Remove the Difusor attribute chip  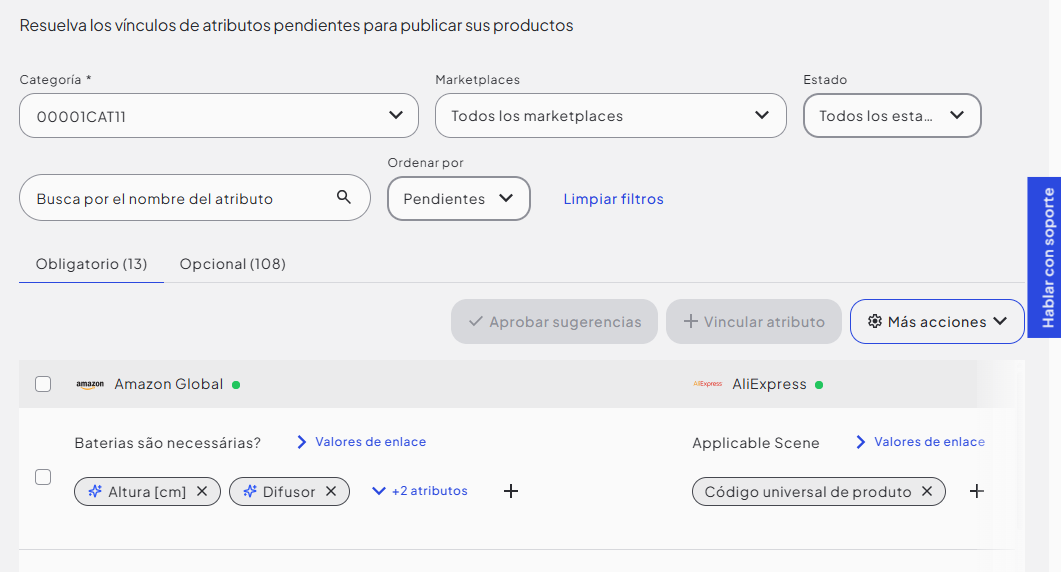tap(331, 491)
